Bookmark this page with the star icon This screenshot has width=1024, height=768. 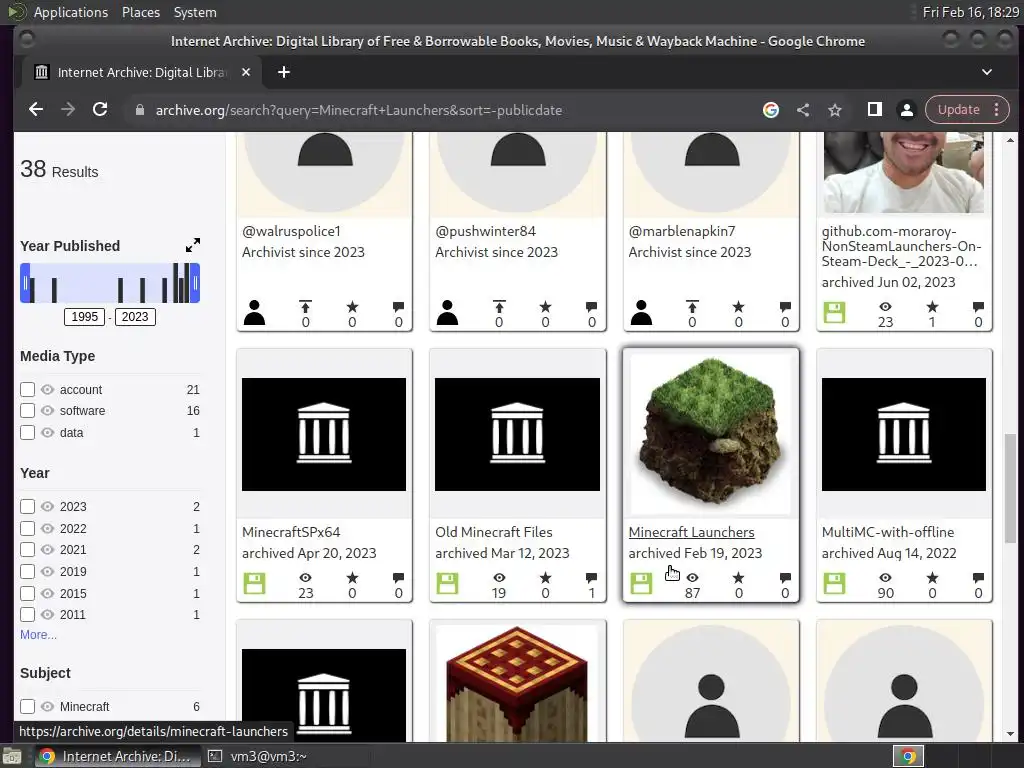[835, 110]
